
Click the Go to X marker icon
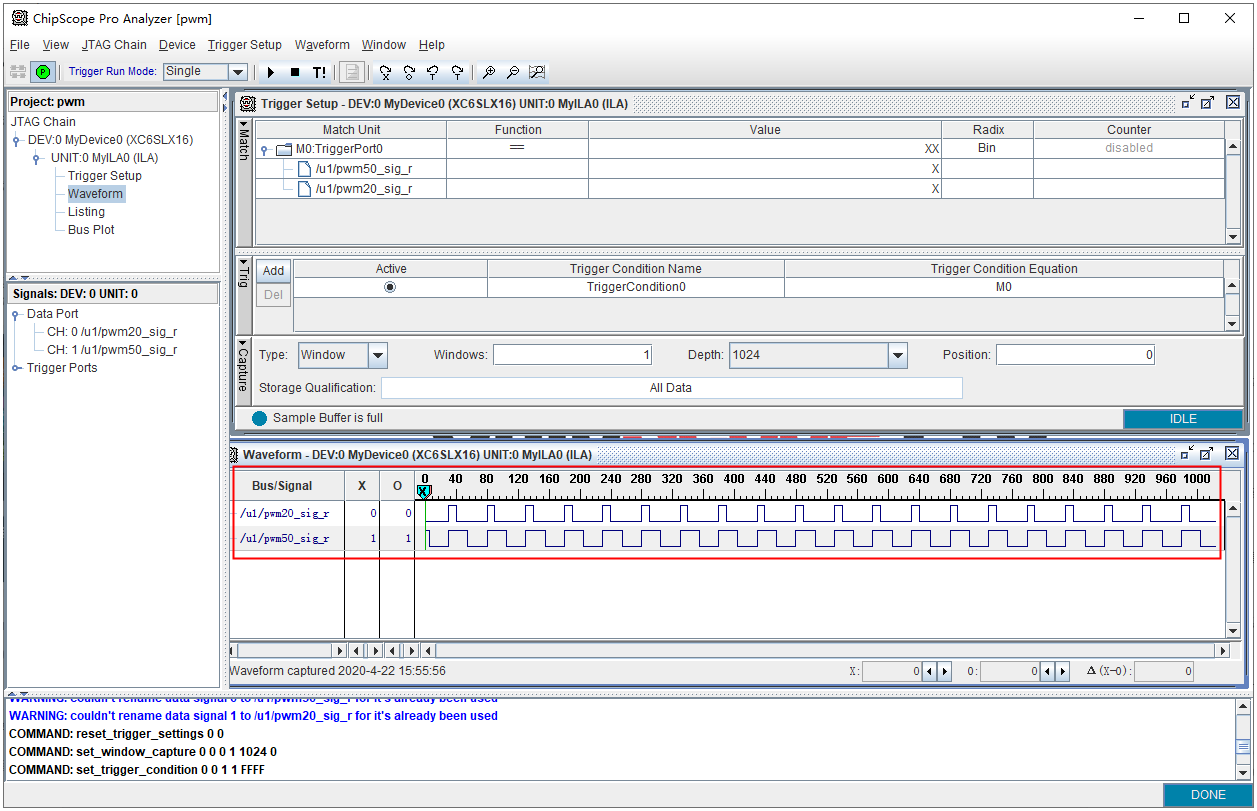pos(385,72)
